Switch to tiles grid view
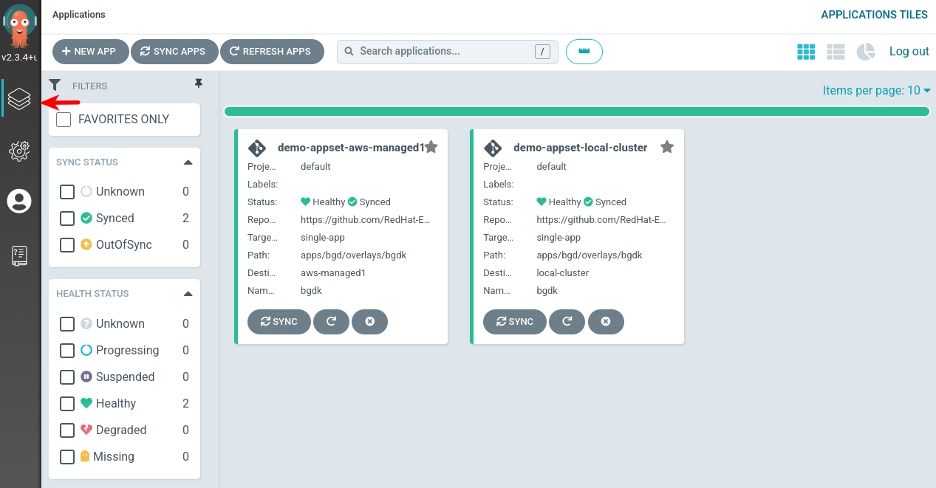 click(806, 52)
